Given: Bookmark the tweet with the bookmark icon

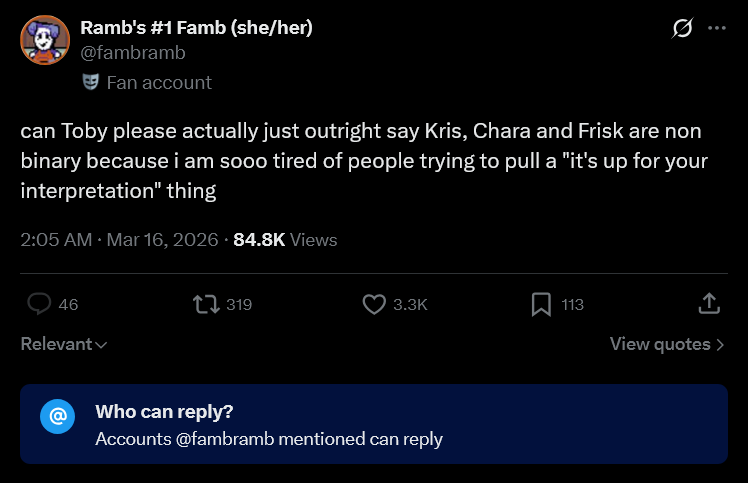Looking at the screenshot, I should point(541,304).
